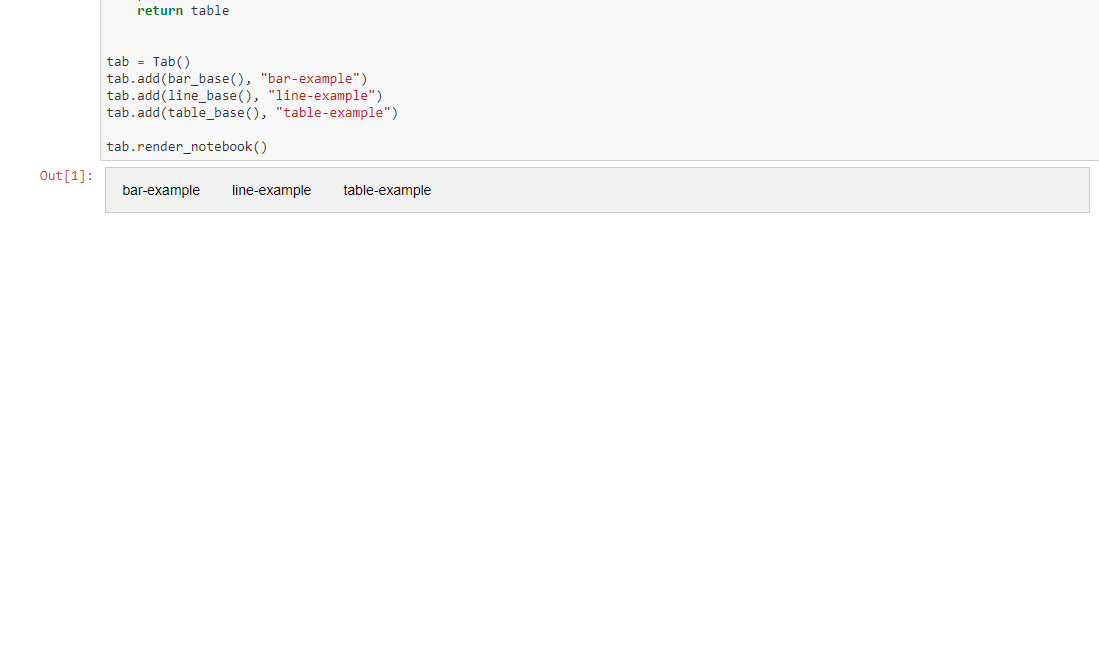The height and width of the screenshot is (671, 1099).
Task: Click the blank area below the output
Action: [550, 400]
